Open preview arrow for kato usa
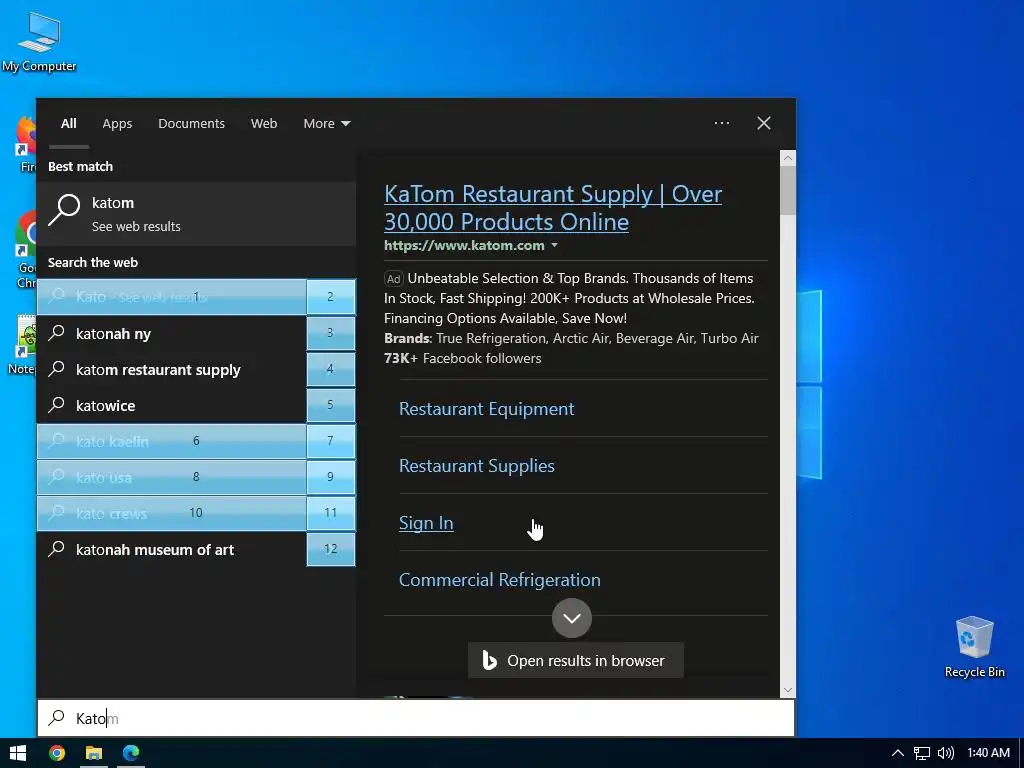Image resolution: width=1024 pixels, height=768 pixels. (x=330, y=477)
